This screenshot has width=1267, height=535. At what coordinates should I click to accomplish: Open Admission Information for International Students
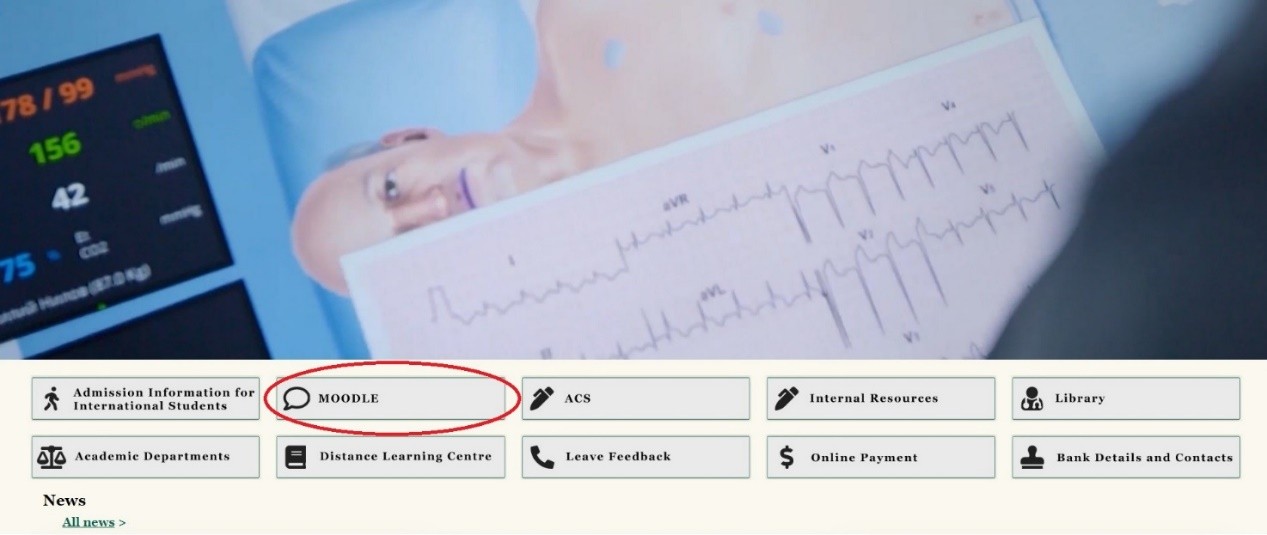click(x=145, y=399)
